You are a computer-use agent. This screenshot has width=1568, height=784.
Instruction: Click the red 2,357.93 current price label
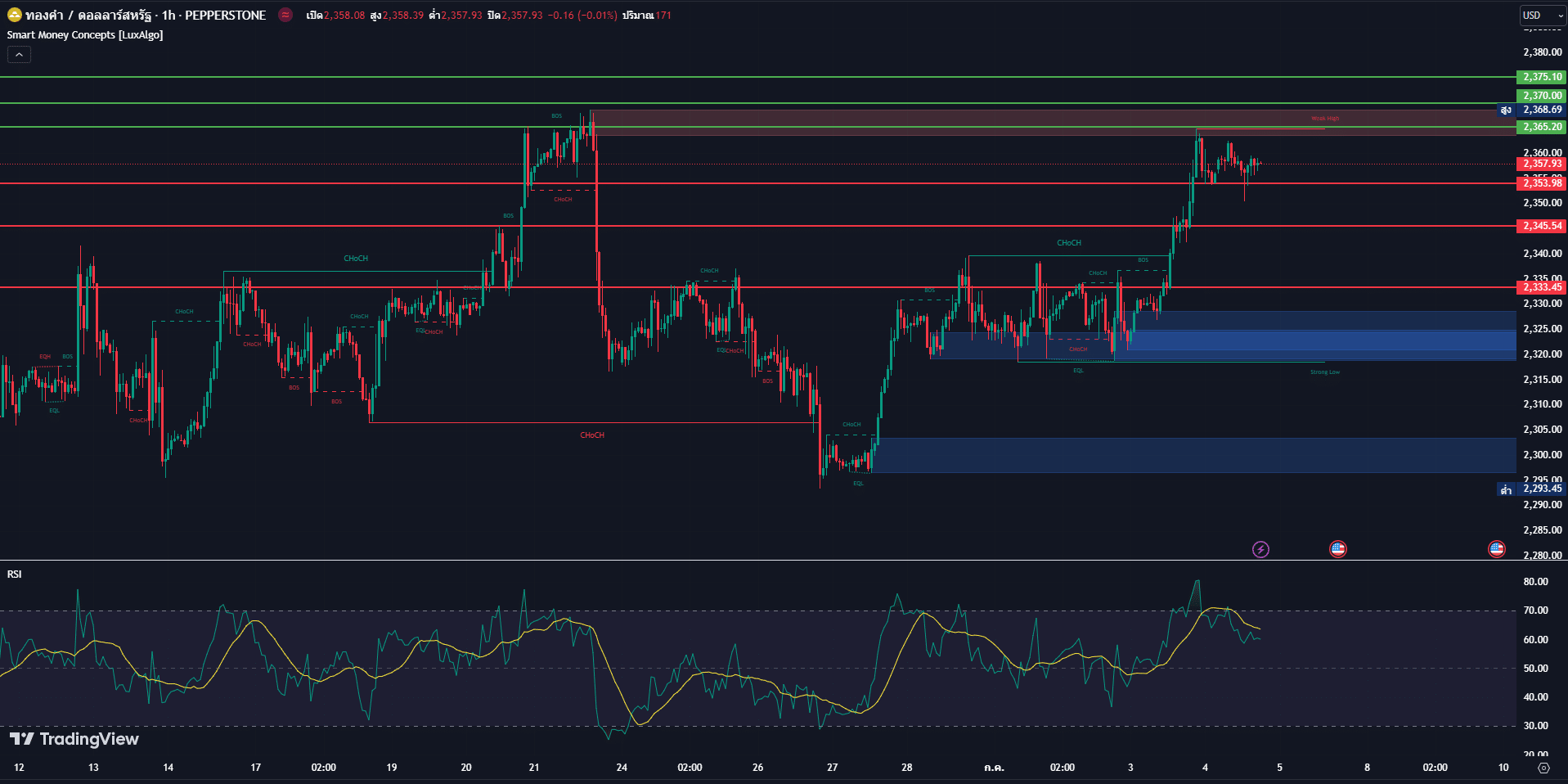(x=1542, y=164)
